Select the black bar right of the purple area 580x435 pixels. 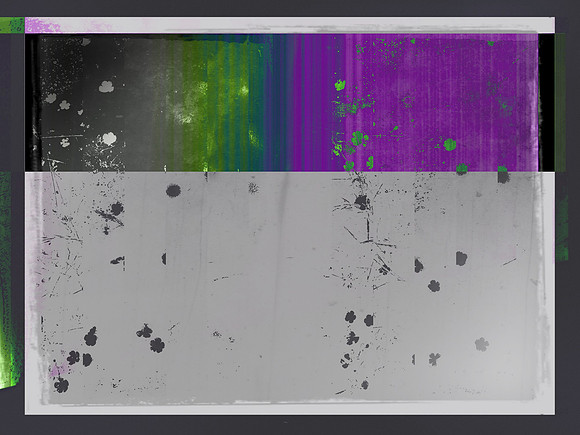[x=546, y=102]
